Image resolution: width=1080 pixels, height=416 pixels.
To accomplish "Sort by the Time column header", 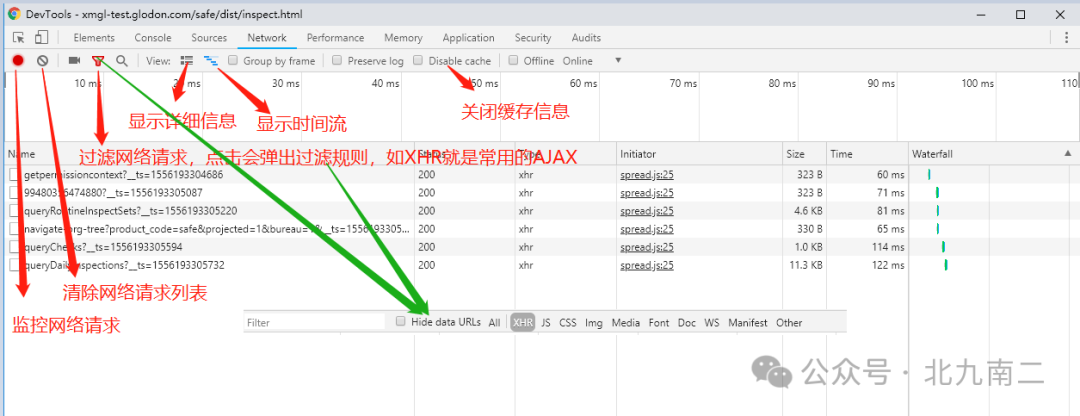I will coord(866,154).
